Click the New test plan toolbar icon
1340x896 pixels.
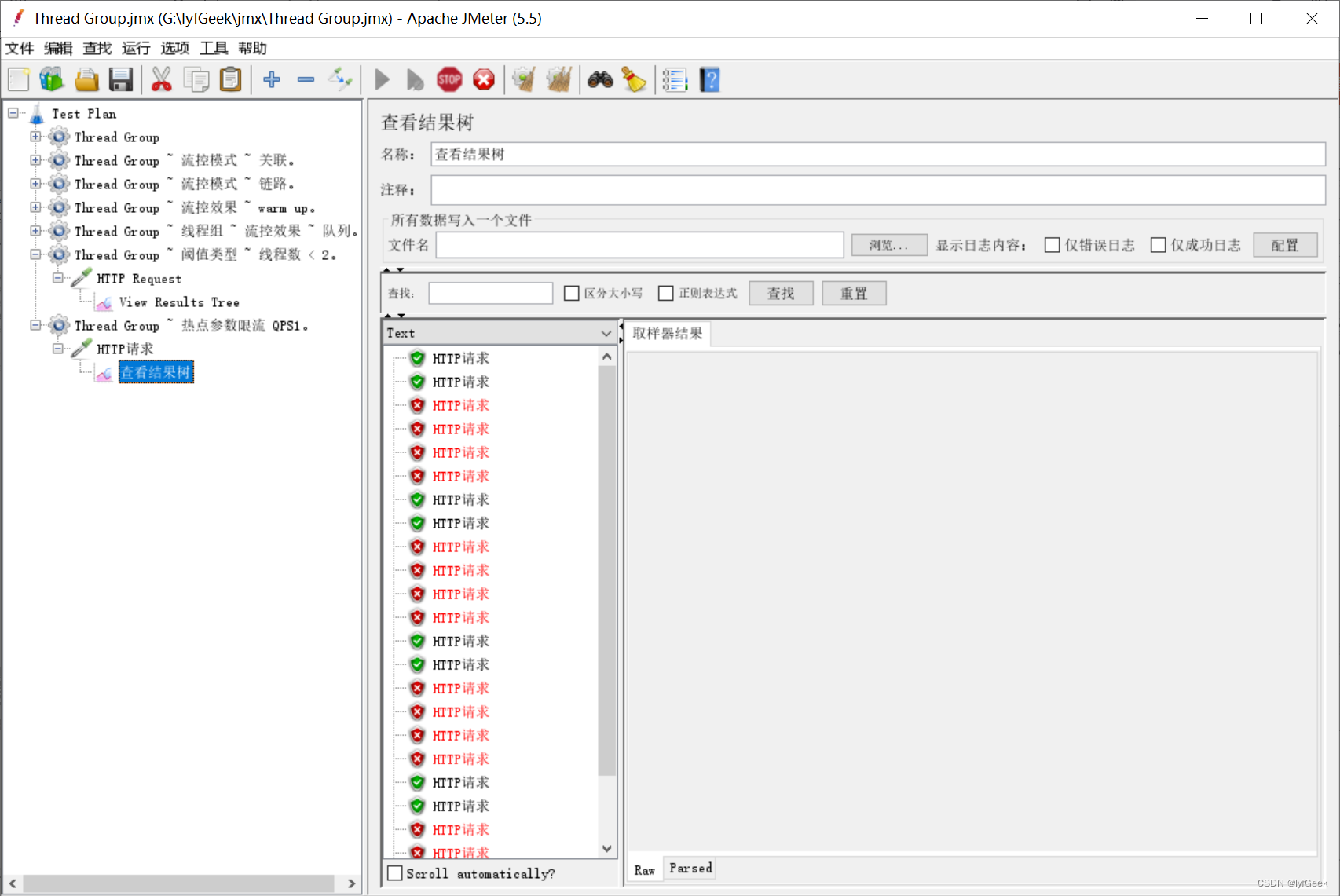[x=19, y=80]
